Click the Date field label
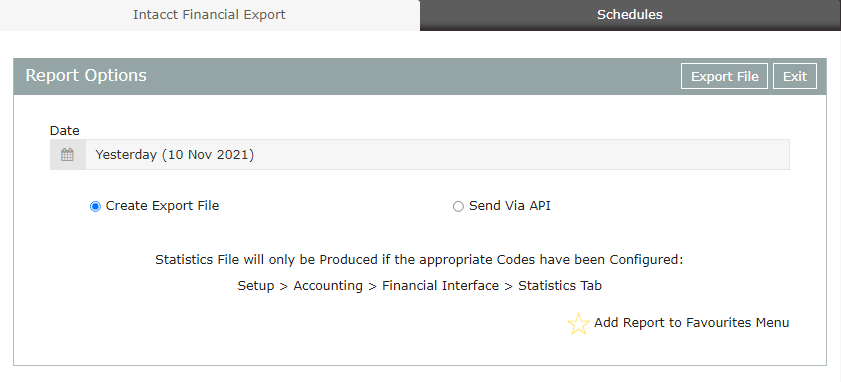Viewport: 841px width, 382px height. (x=64, y=130)
